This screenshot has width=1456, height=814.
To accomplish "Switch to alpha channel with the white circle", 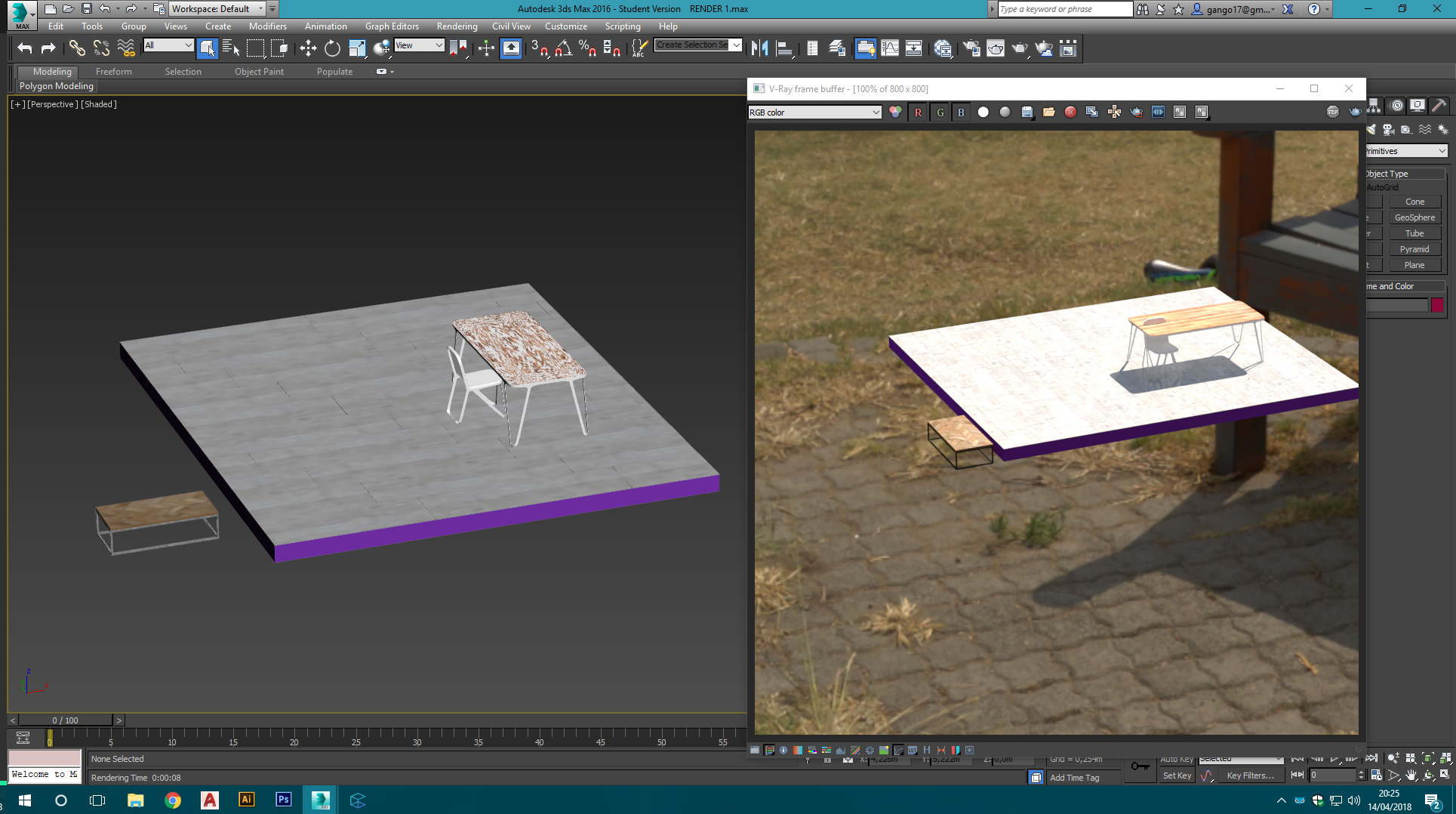I will point(983,112).
